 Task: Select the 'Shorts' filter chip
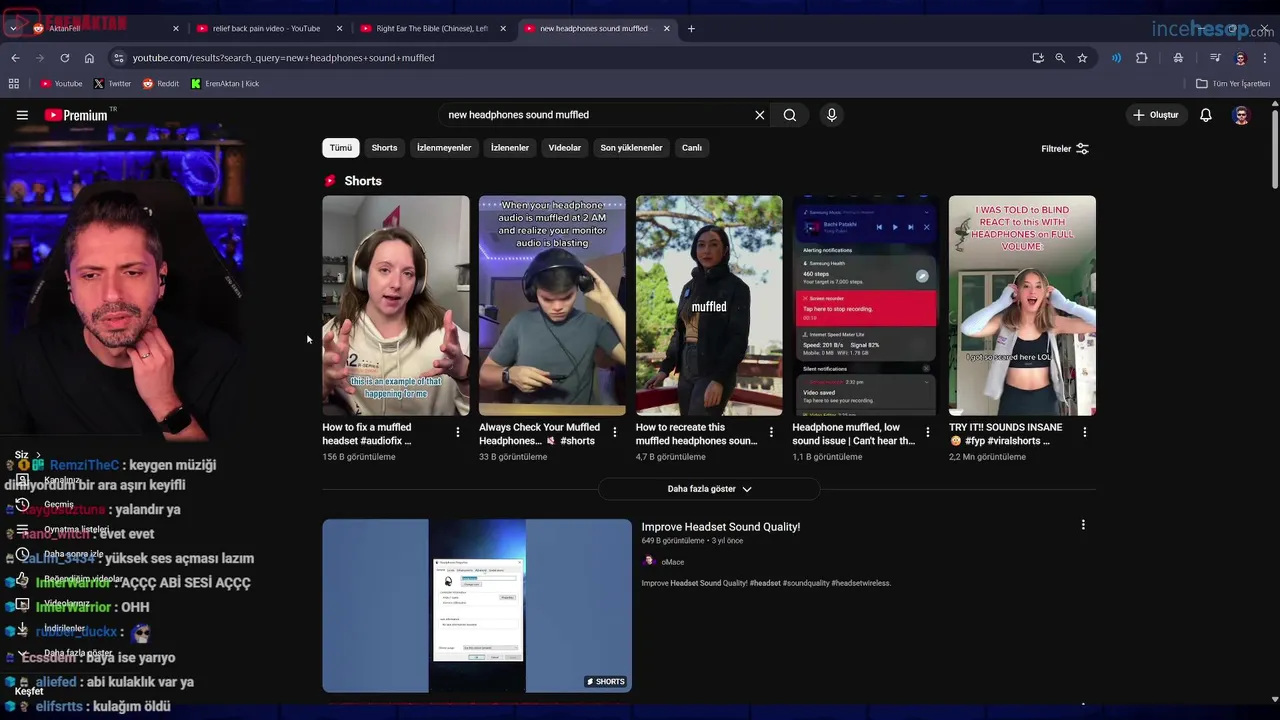click(x=384, y=148)
